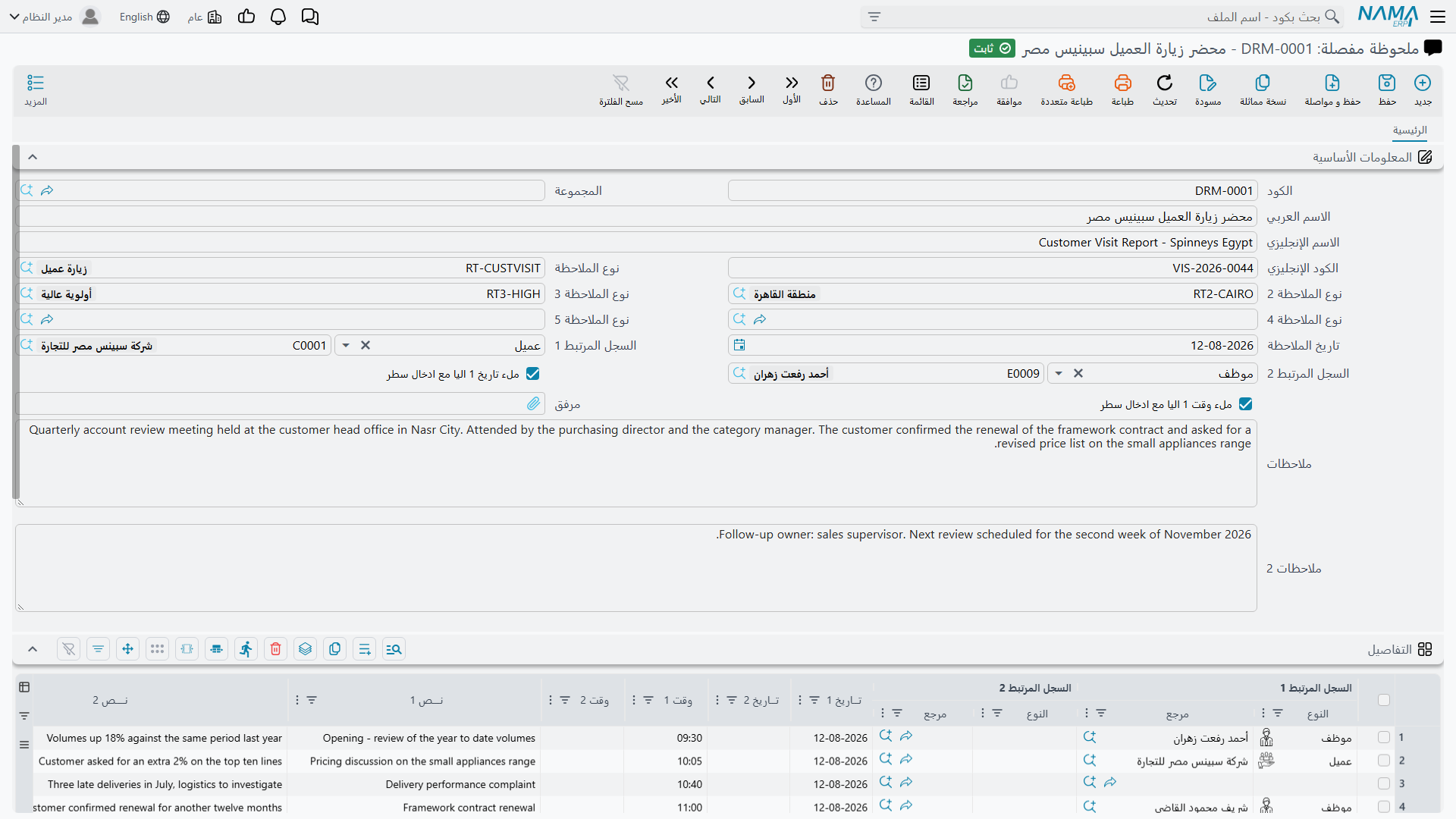The width and height of the screenshot is (1456, 819).
Task: Collapse المعلومات الأساسية section
Action: [x=33, y=157]
